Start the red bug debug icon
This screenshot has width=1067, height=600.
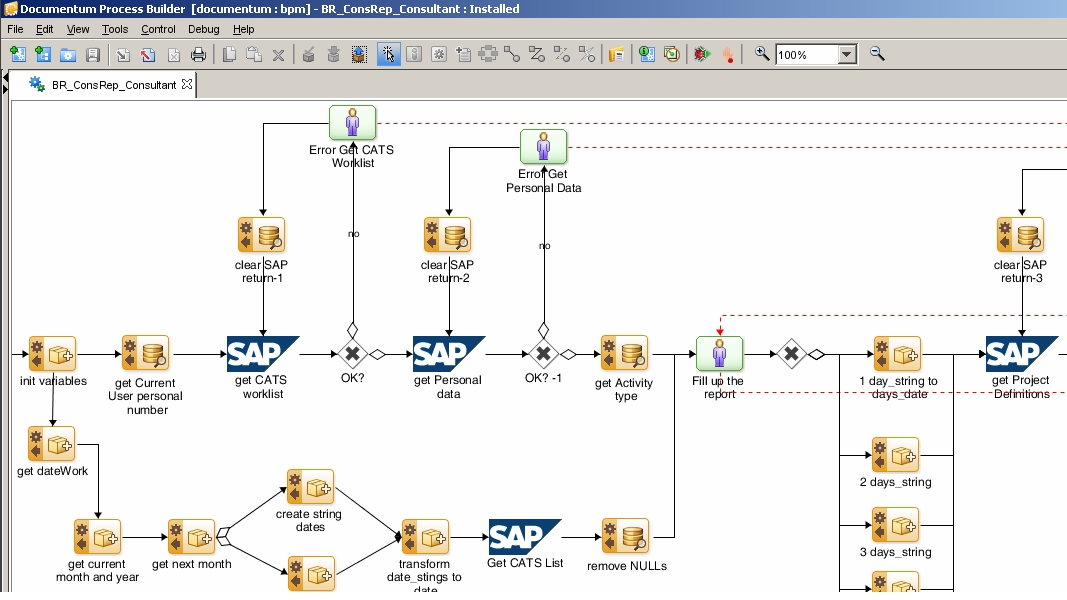[x=702, y=55]
